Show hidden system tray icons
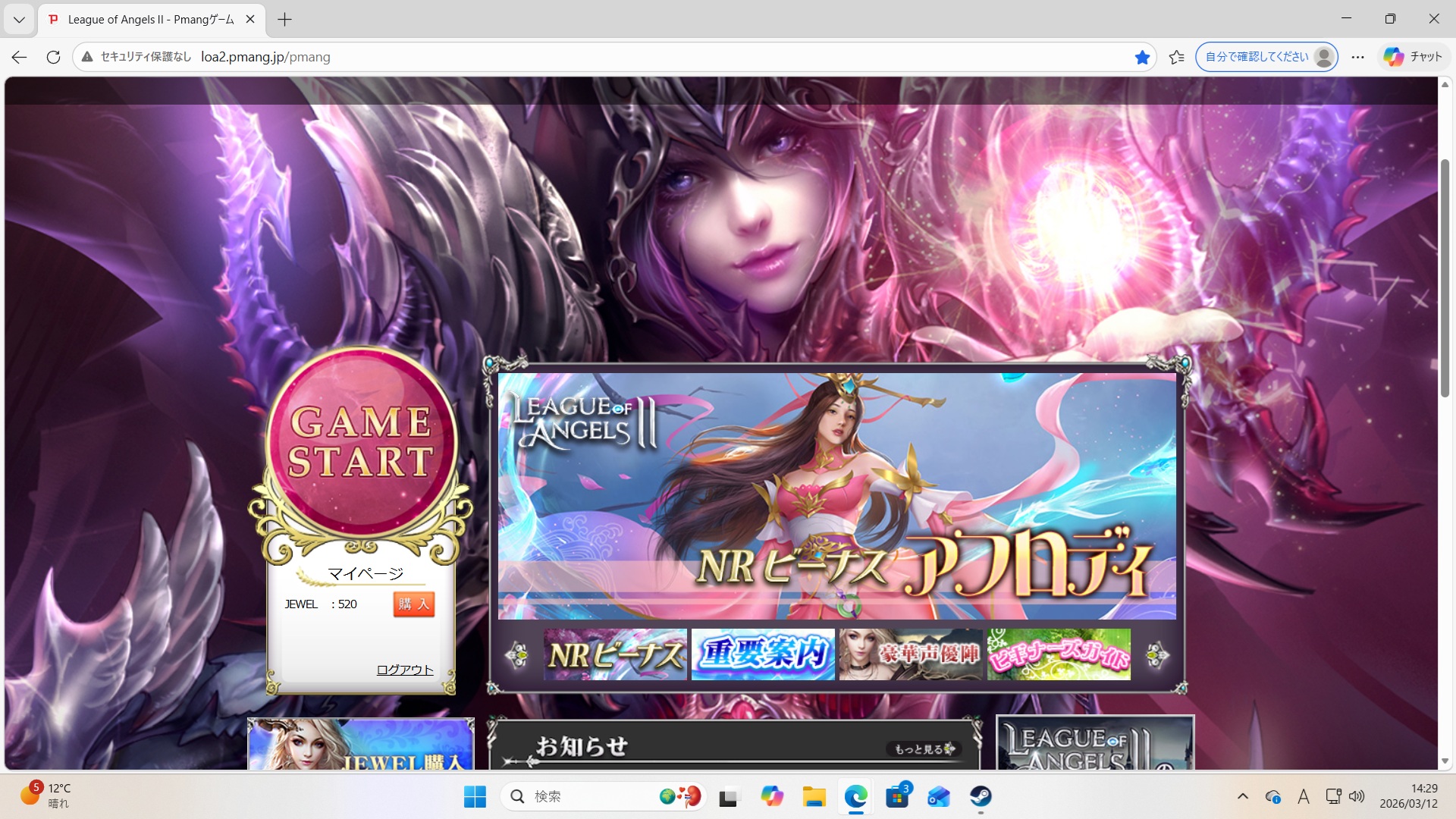 point(1242,796)
